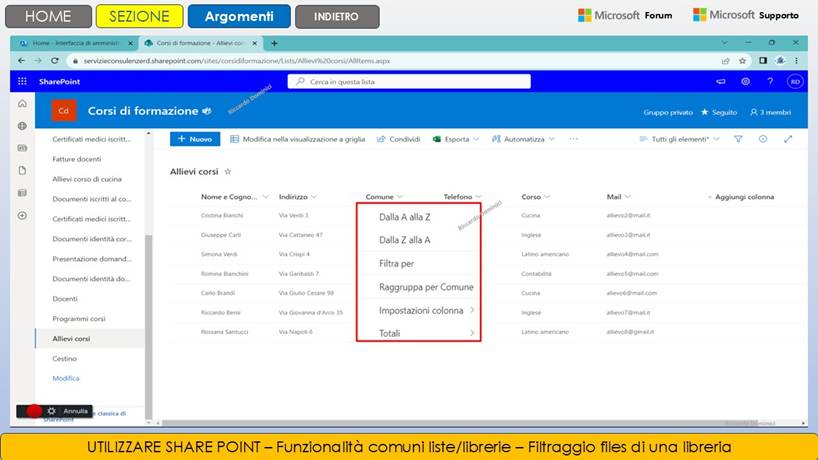
Task: Open browser three-dot menu
Action: point(796,60)
